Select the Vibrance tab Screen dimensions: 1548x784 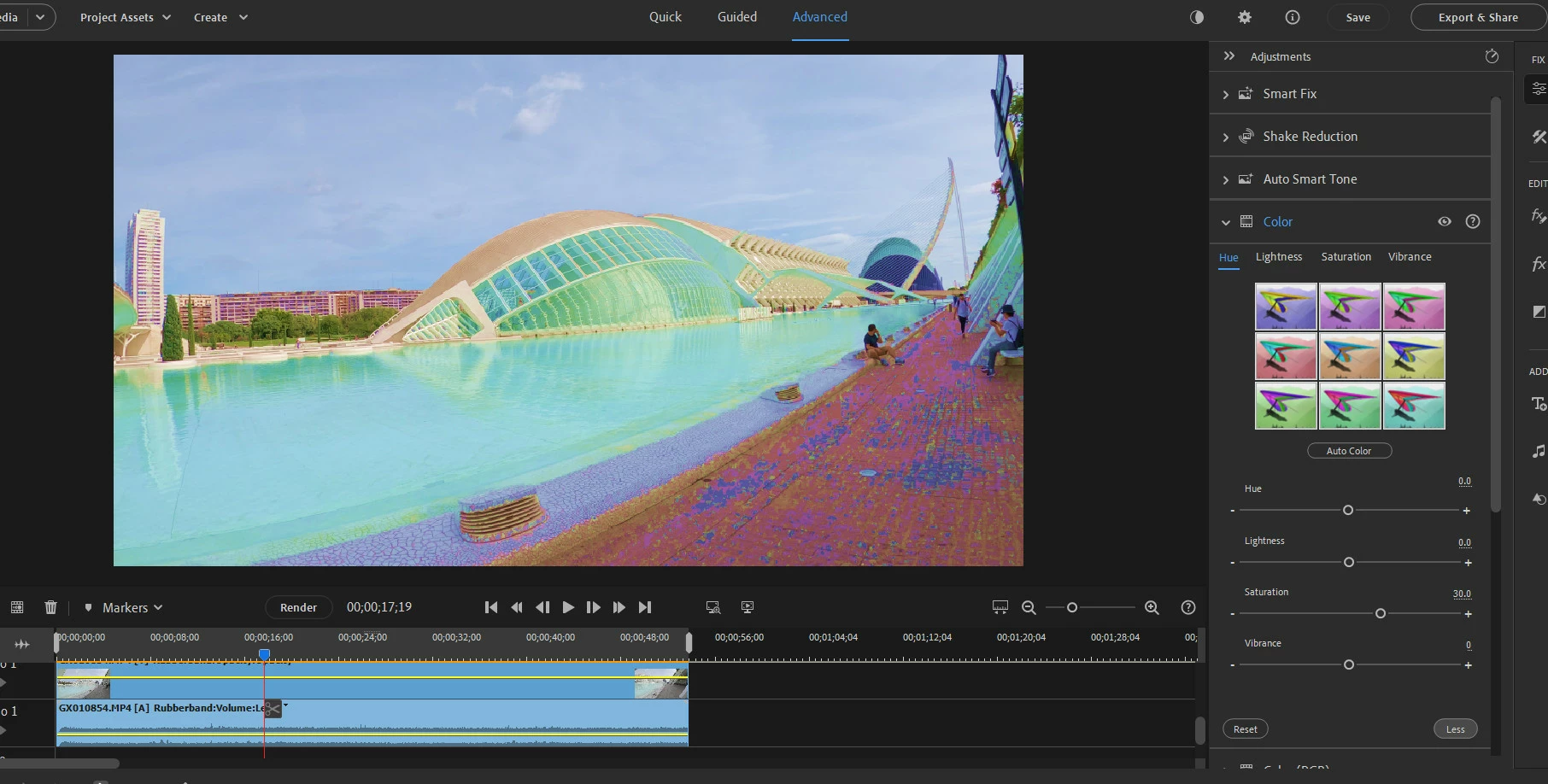[x=1410, y=256]
